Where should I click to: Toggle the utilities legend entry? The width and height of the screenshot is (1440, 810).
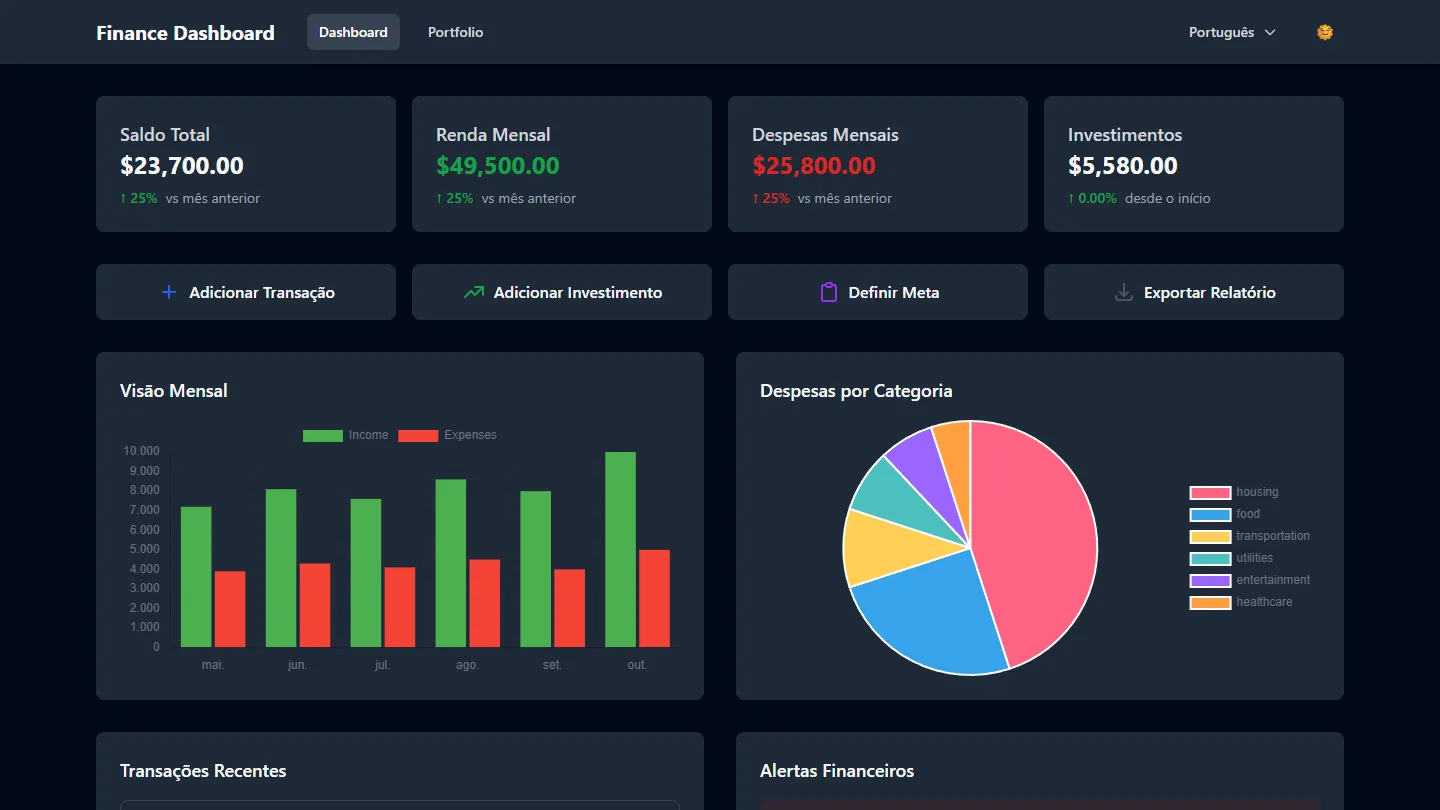[1232, 558]
